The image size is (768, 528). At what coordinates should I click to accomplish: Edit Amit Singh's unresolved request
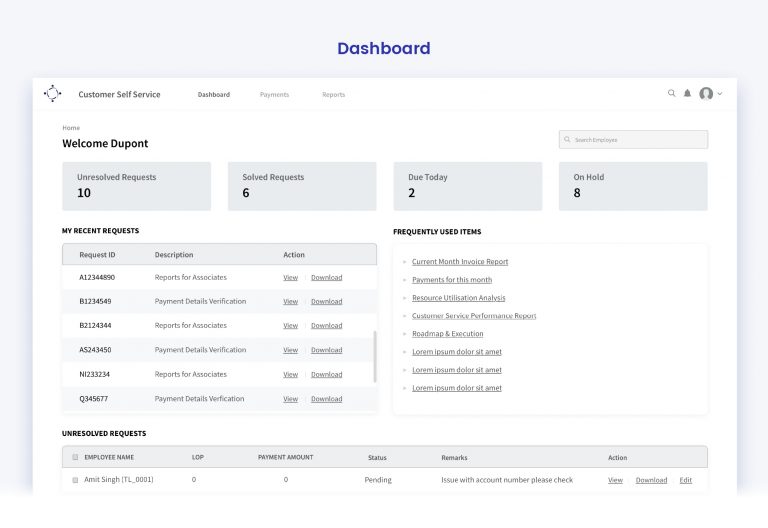[686, 480]
